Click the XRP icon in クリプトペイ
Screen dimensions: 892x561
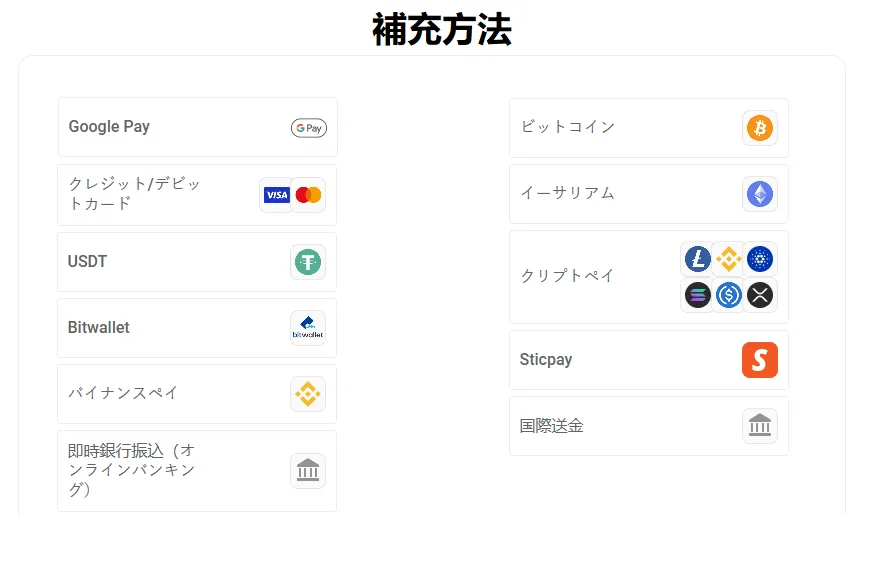(760, 295)
